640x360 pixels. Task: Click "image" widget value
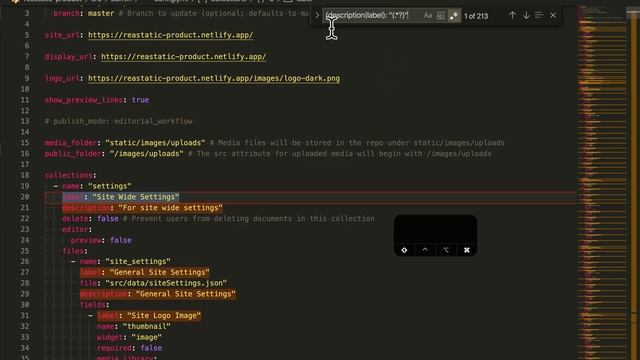147,337
